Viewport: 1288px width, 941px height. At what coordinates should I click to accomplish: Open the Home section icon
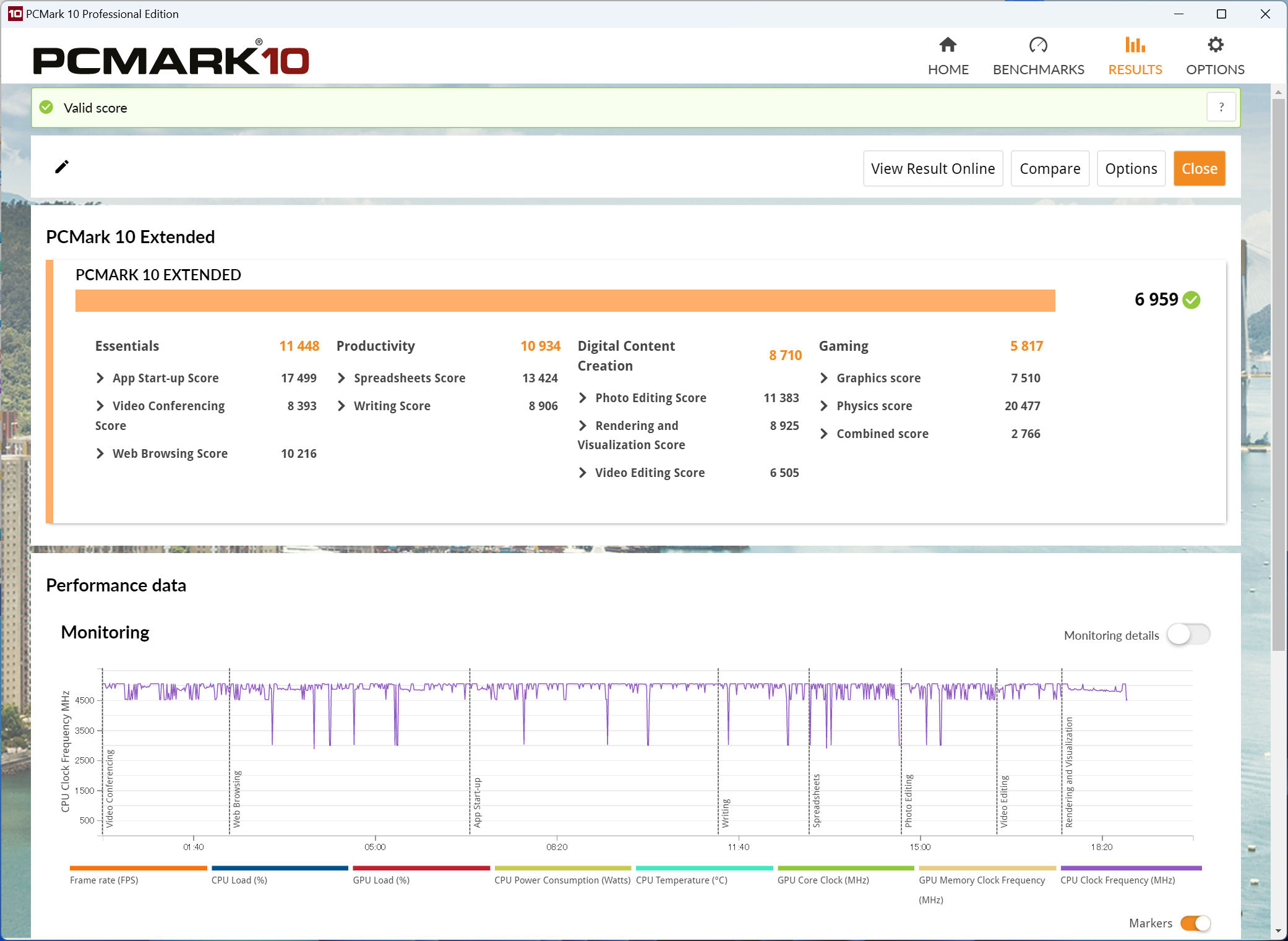pos(948,45)
